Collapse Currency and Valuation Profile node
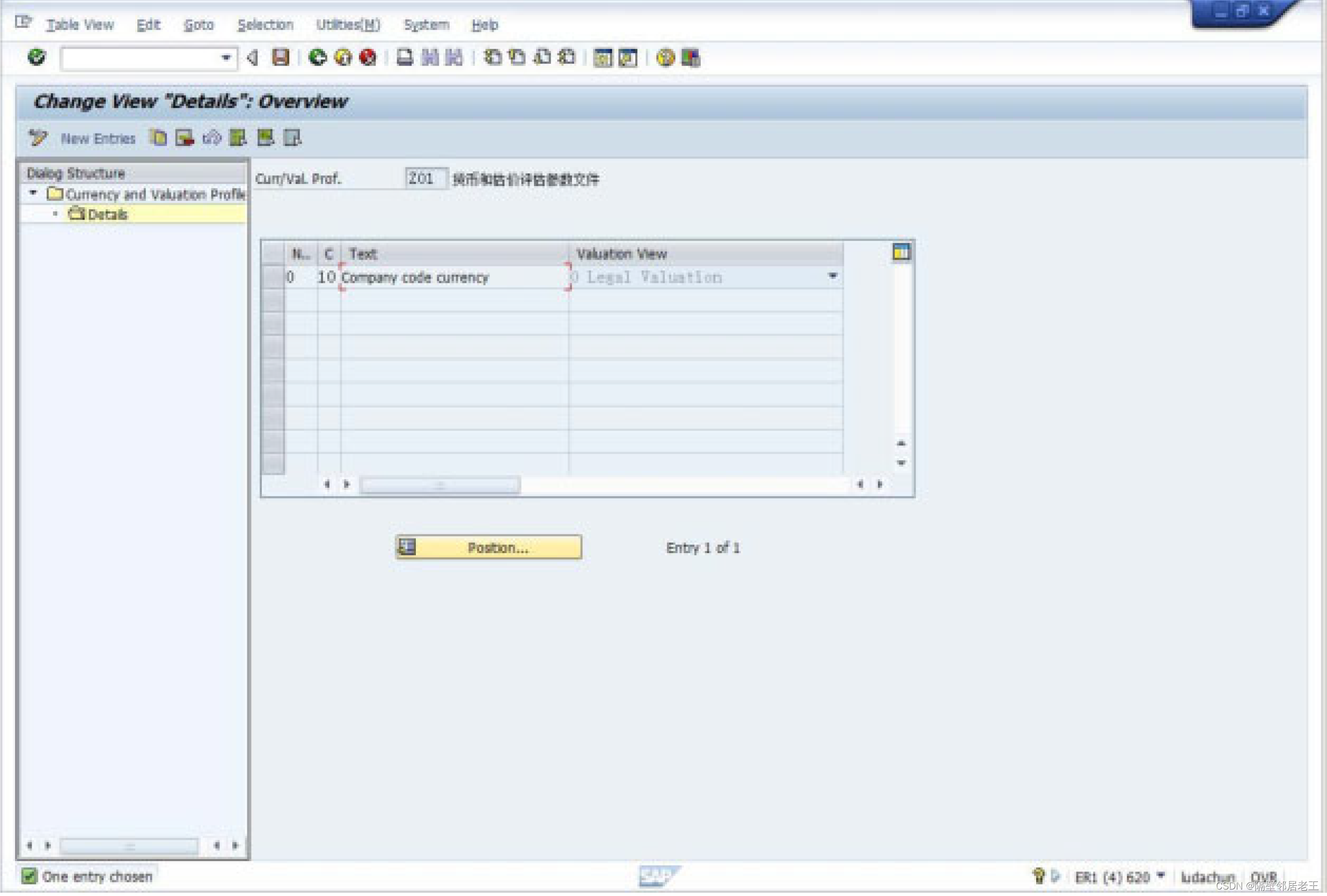1327x896 pixels. [x=33, y=193]
